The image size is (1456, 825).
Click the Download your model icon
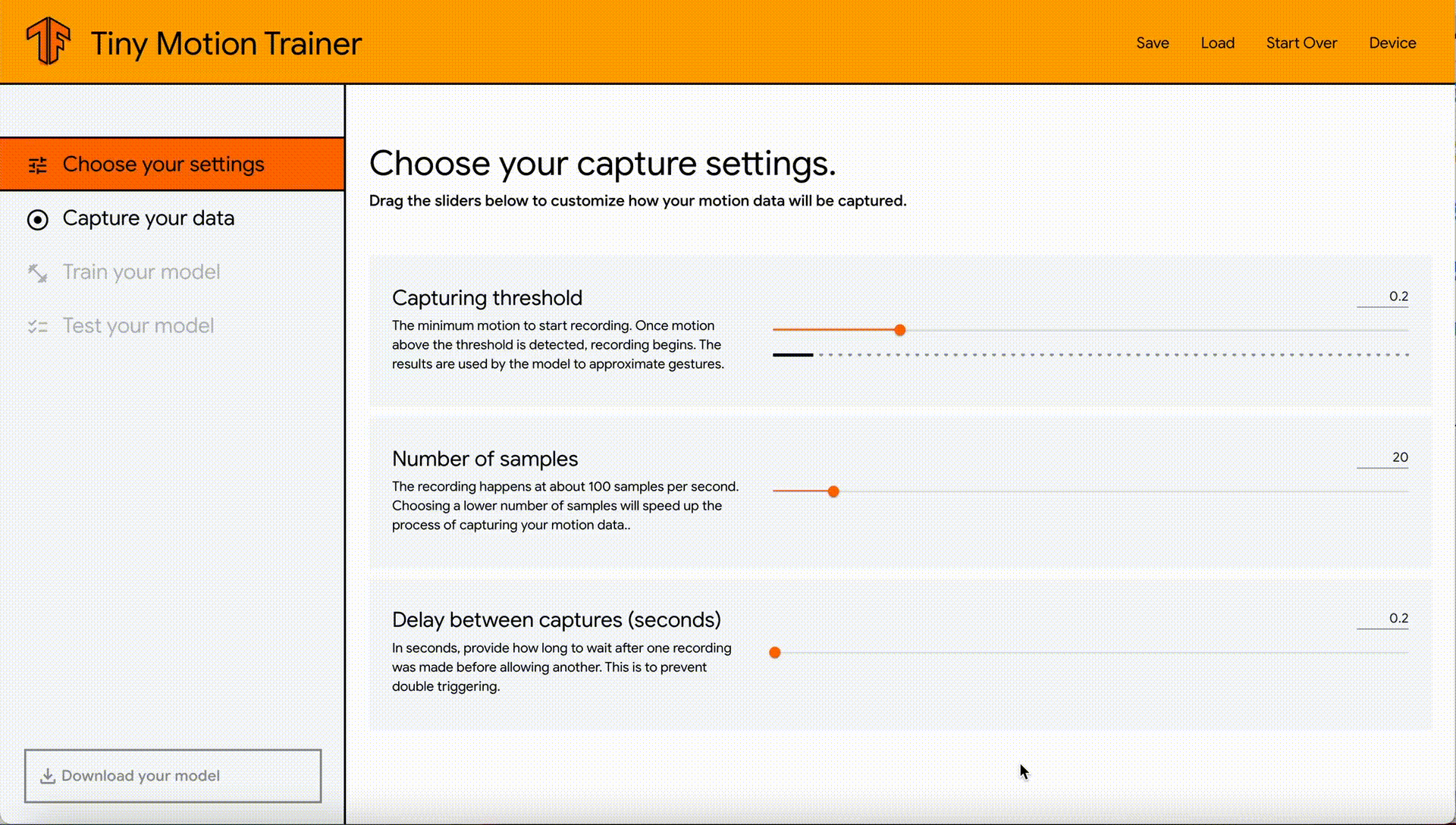(x=47, y=776)
